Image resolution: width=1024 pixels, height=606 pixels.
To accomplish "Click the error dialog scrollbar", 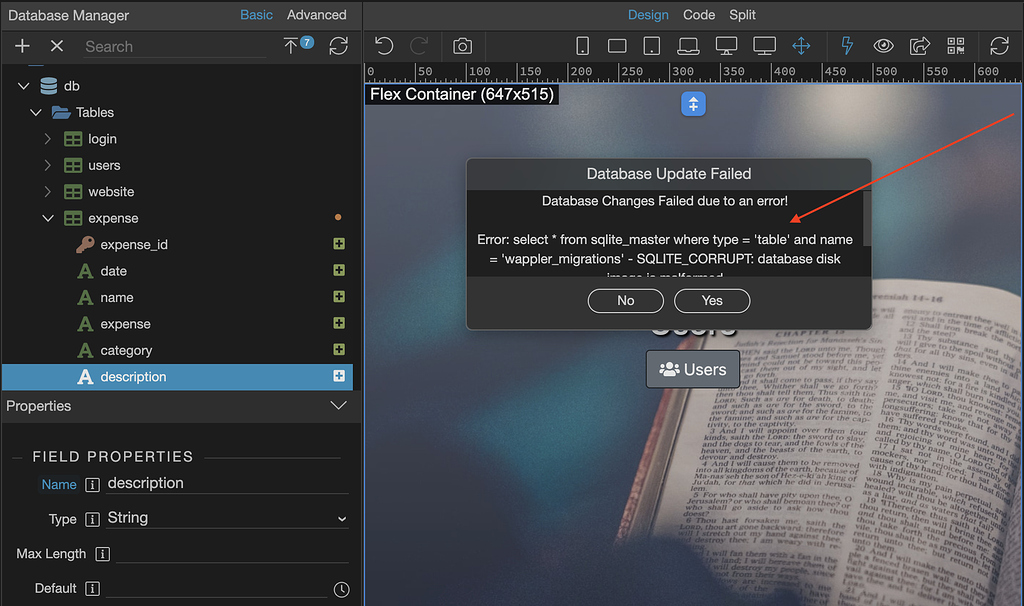I will coord(867,215).
